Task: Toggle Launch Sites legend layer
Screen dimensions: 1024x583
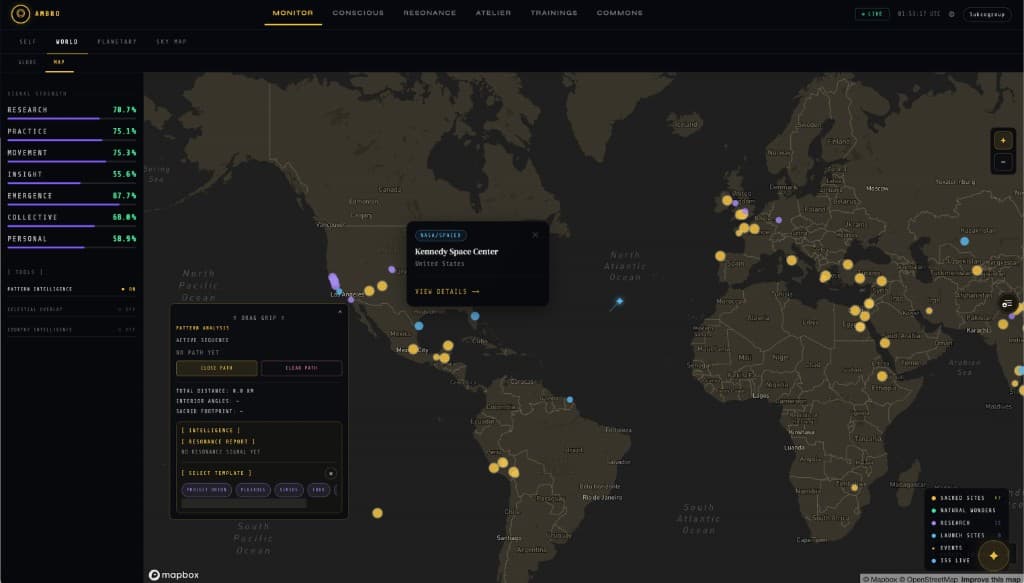Action: [x=966, y=535]
